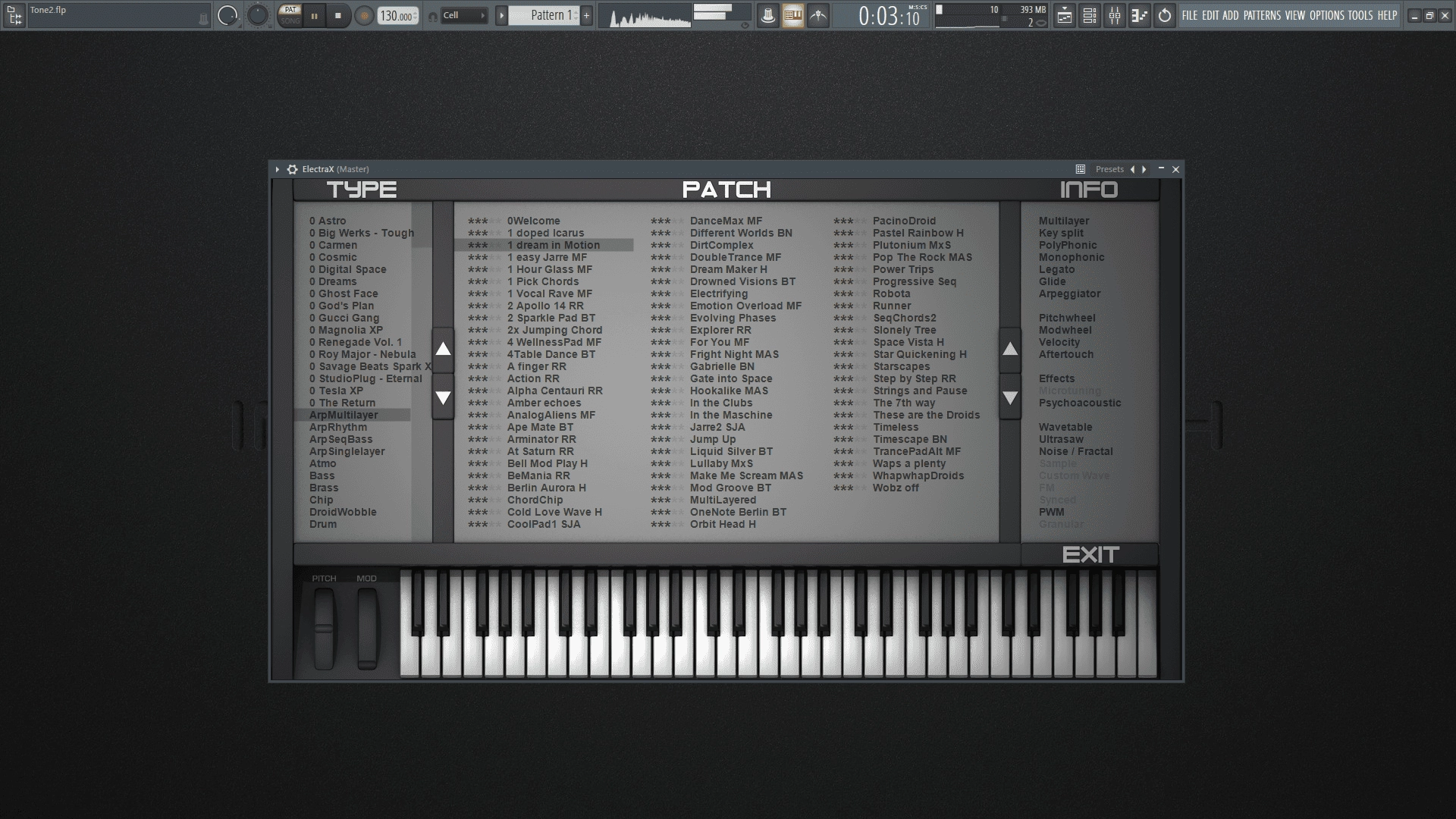1456x819 pixels.
Task: Click the undo history icon
Action: 1165,15
